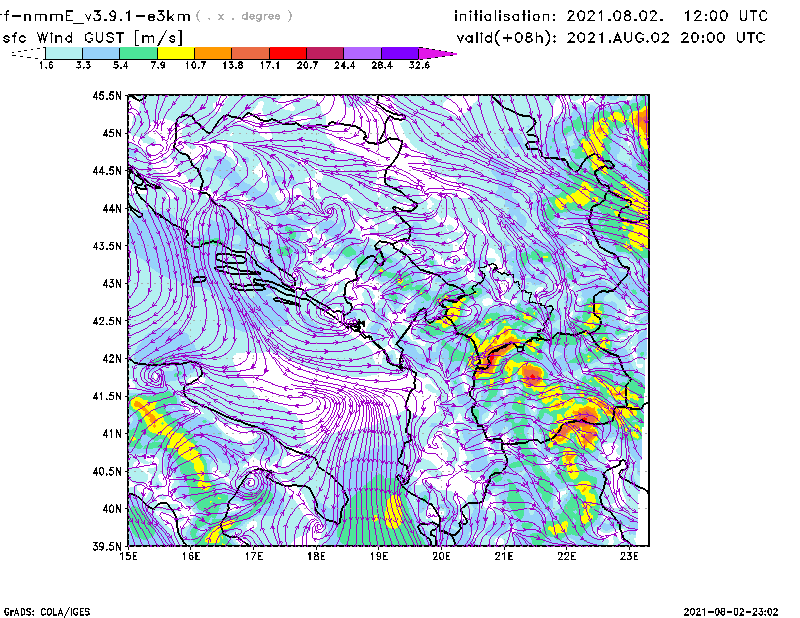Click the valid time '20:00 UTC'

[x=723, y=38]
